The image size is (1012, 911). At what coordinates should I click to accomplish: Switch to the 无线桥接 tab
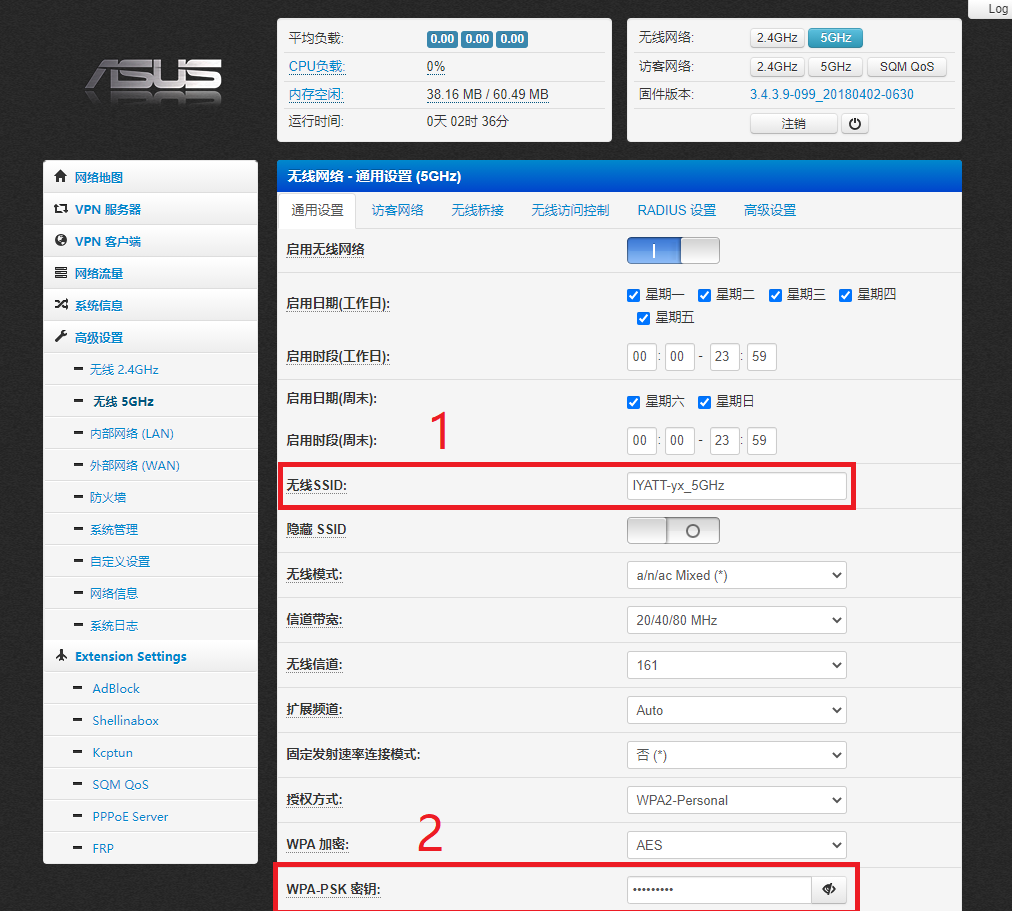click(478, 210)
